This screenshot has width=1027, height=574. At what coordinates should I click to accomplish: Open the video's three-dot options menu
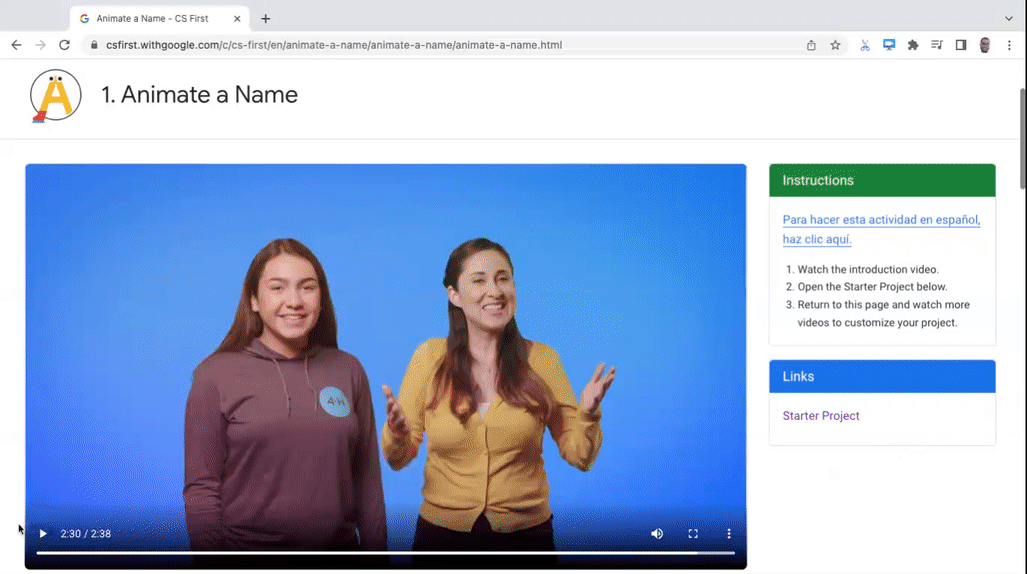pos(729,534)
